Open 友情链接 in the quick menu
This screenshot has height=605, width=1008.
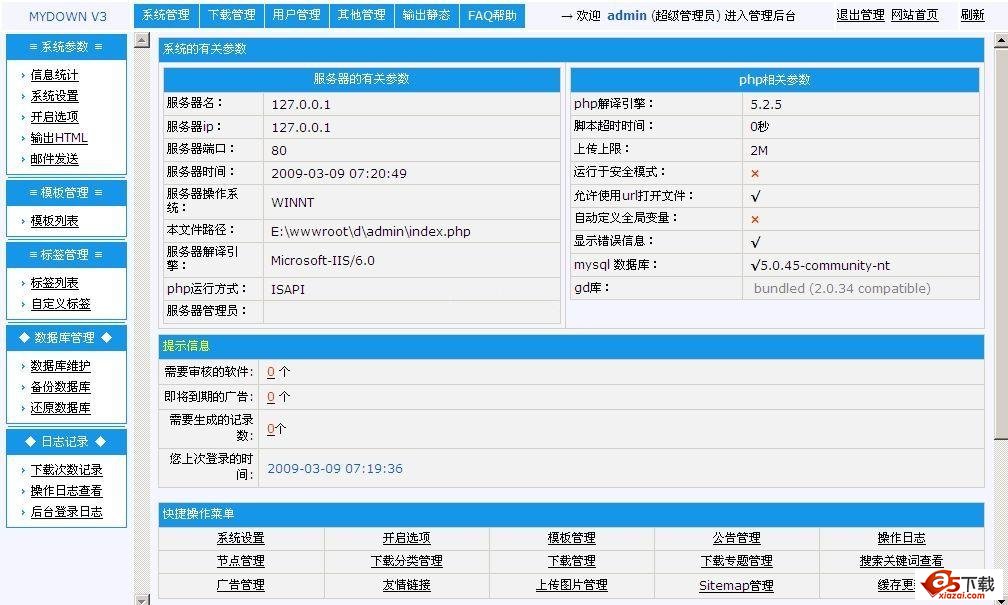(406, 585)
